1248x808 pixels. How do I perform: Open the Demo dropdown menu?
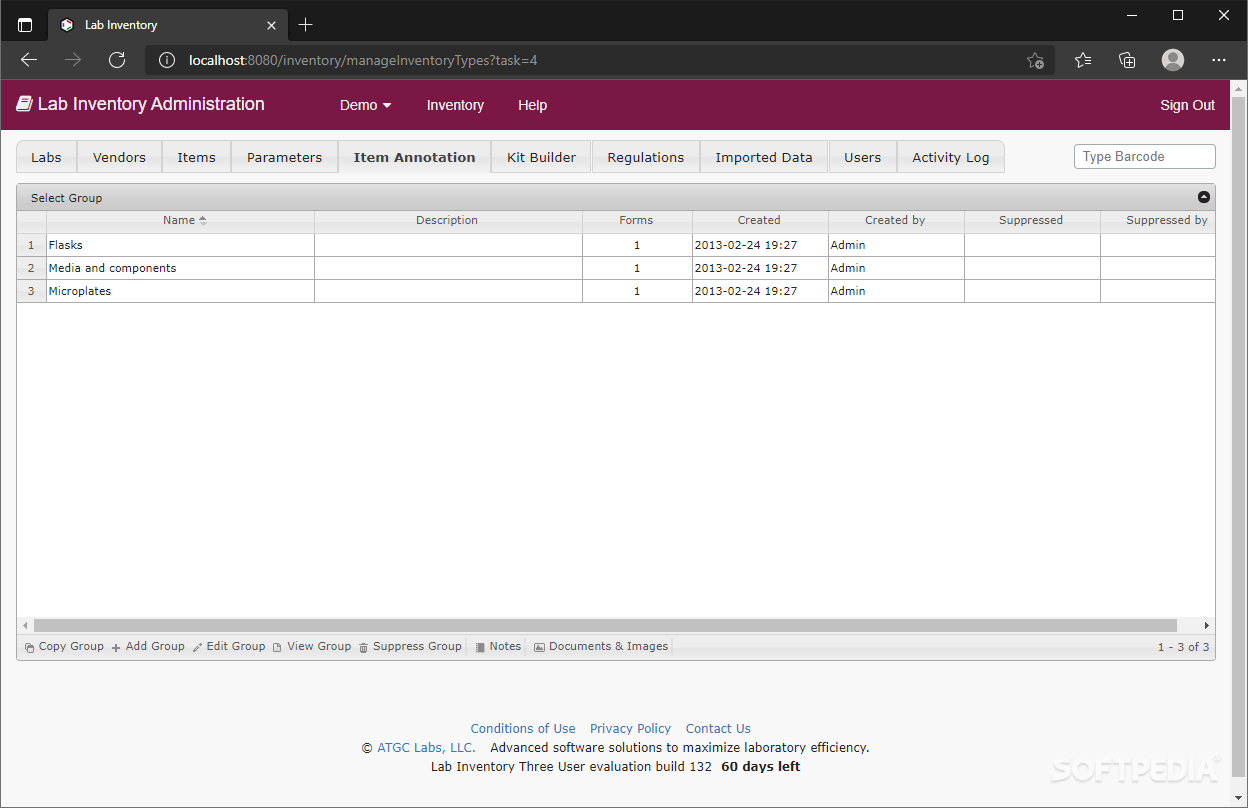[366, 105]
